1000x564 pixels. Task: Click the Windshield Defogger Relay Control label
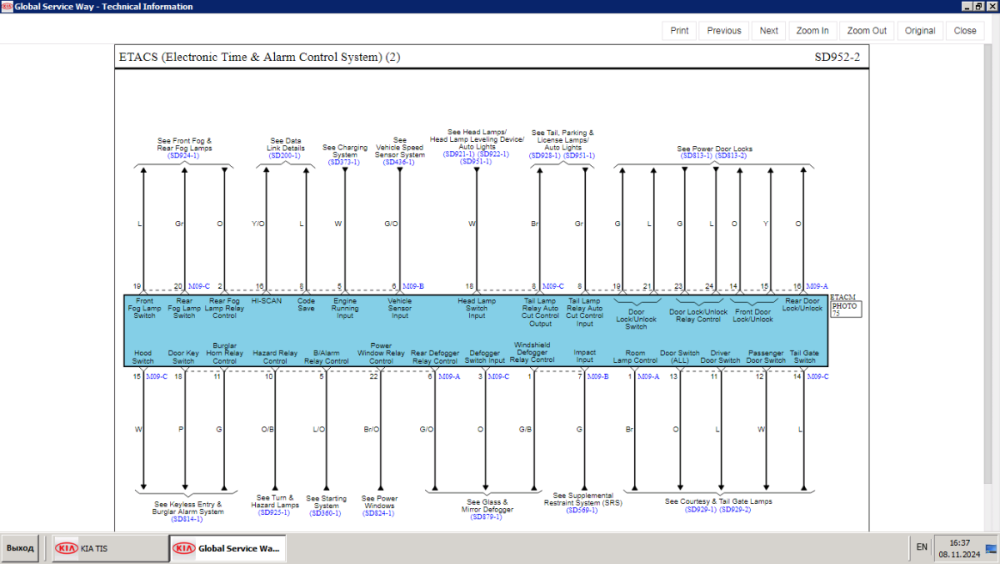[532, 352]
